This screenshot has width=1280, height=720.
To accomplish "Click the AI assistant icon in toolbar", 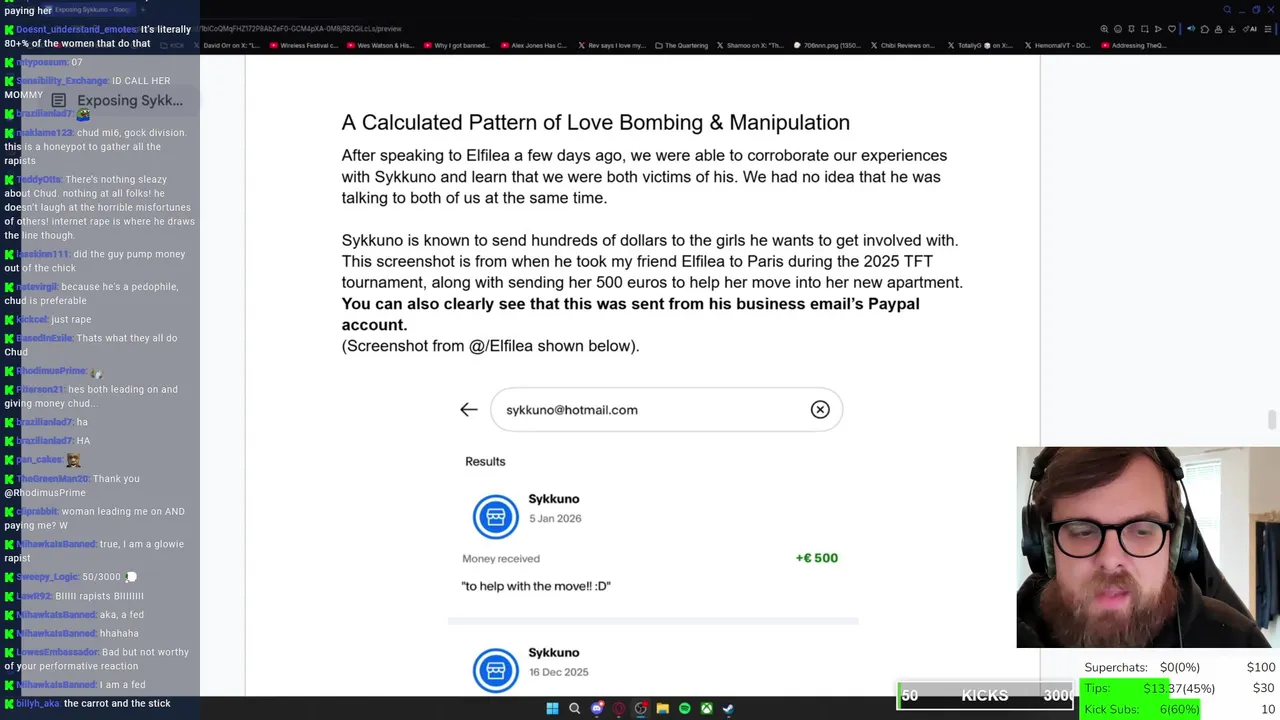I will pyautogui.click(x=1250, y=29).
